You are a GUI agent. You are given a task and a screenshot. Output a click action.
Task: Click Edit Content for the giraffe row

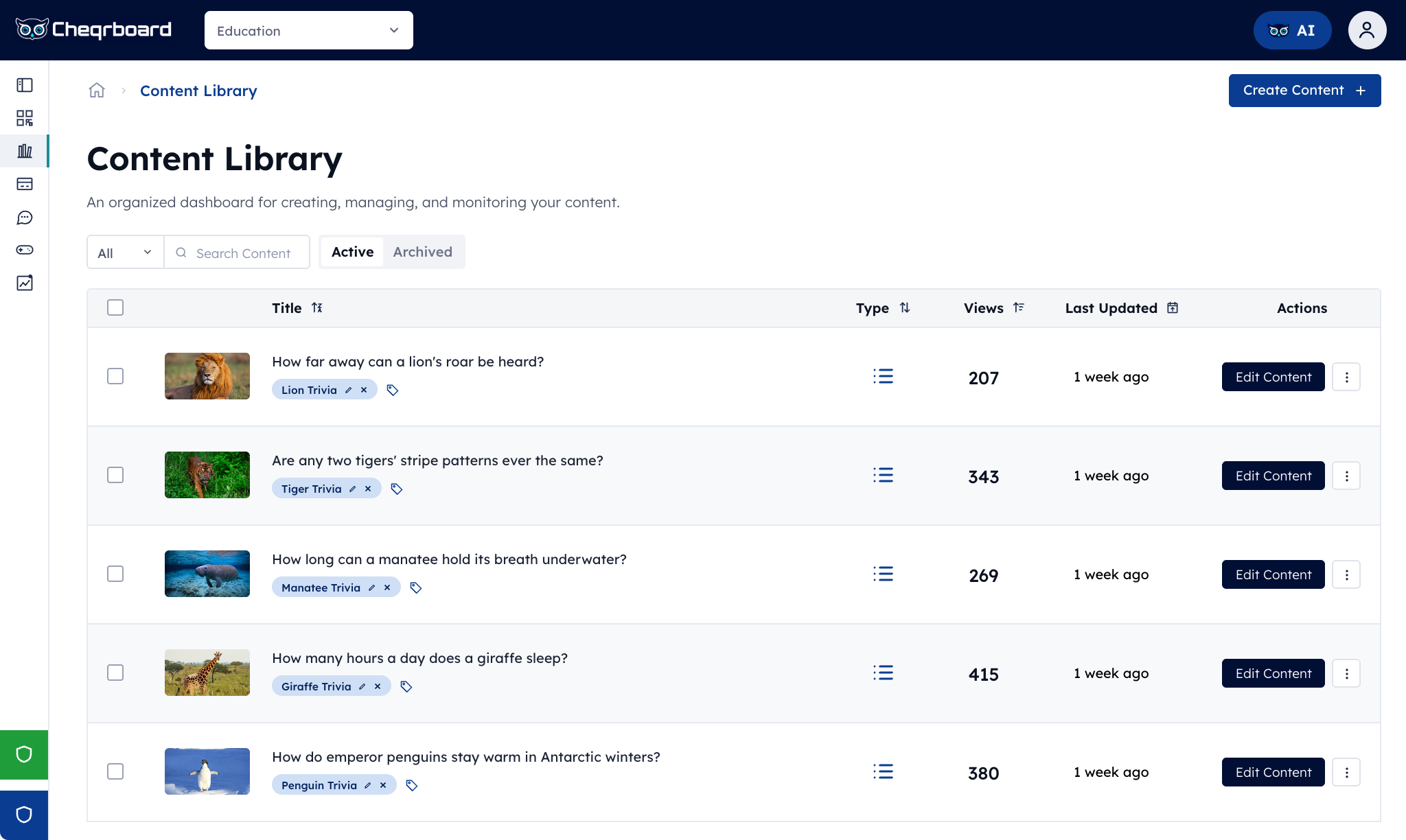pos(1273,673)
